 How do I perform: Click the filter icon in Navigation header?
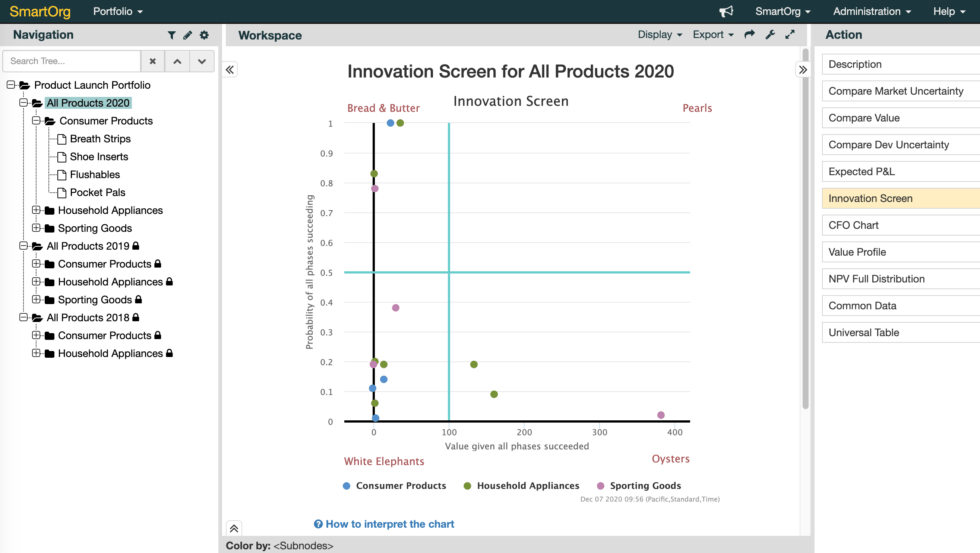[172, 35]
